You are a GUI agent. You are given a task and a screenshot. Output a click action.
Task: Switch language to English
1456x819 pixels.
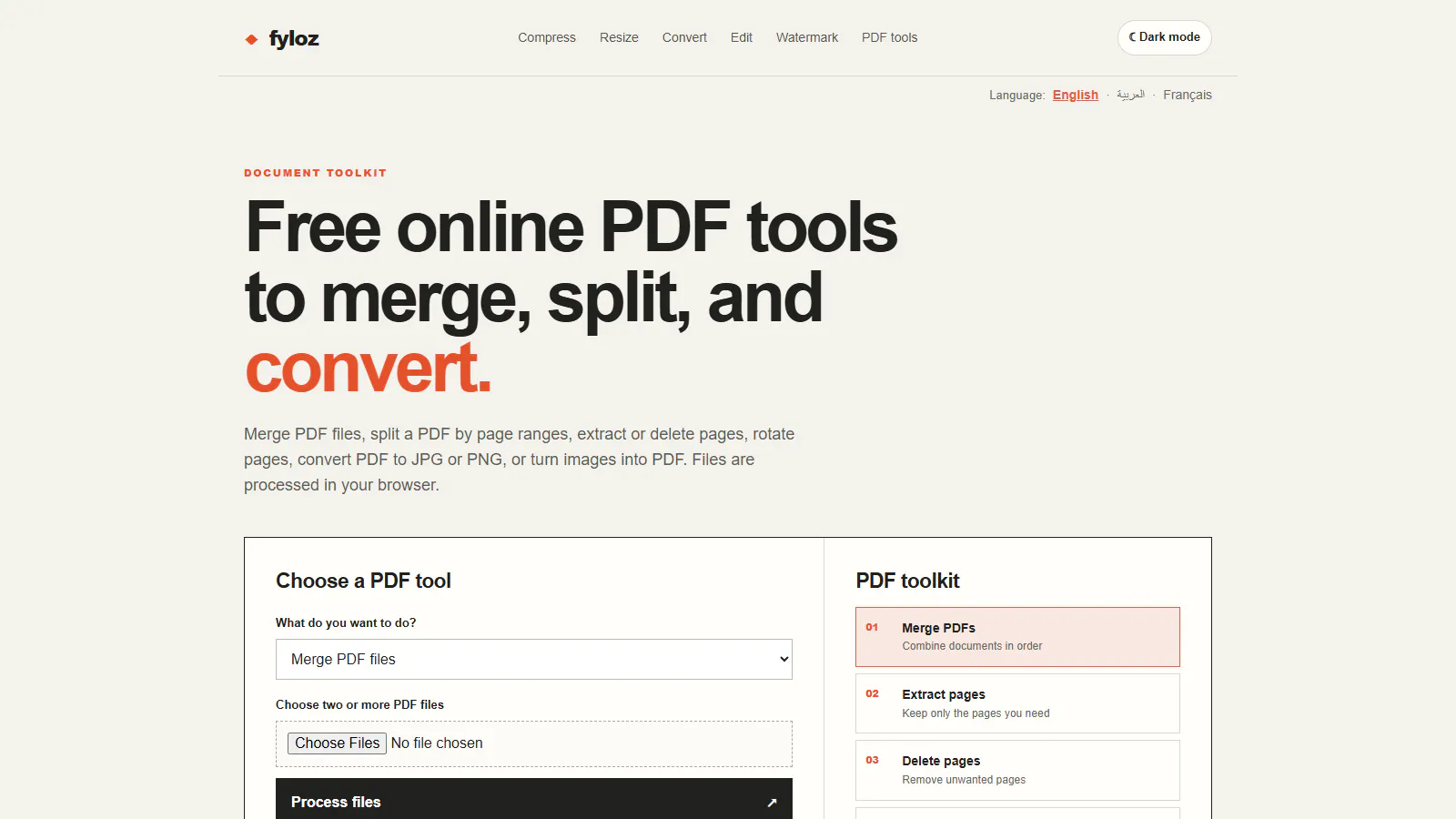click(1076, 95)
